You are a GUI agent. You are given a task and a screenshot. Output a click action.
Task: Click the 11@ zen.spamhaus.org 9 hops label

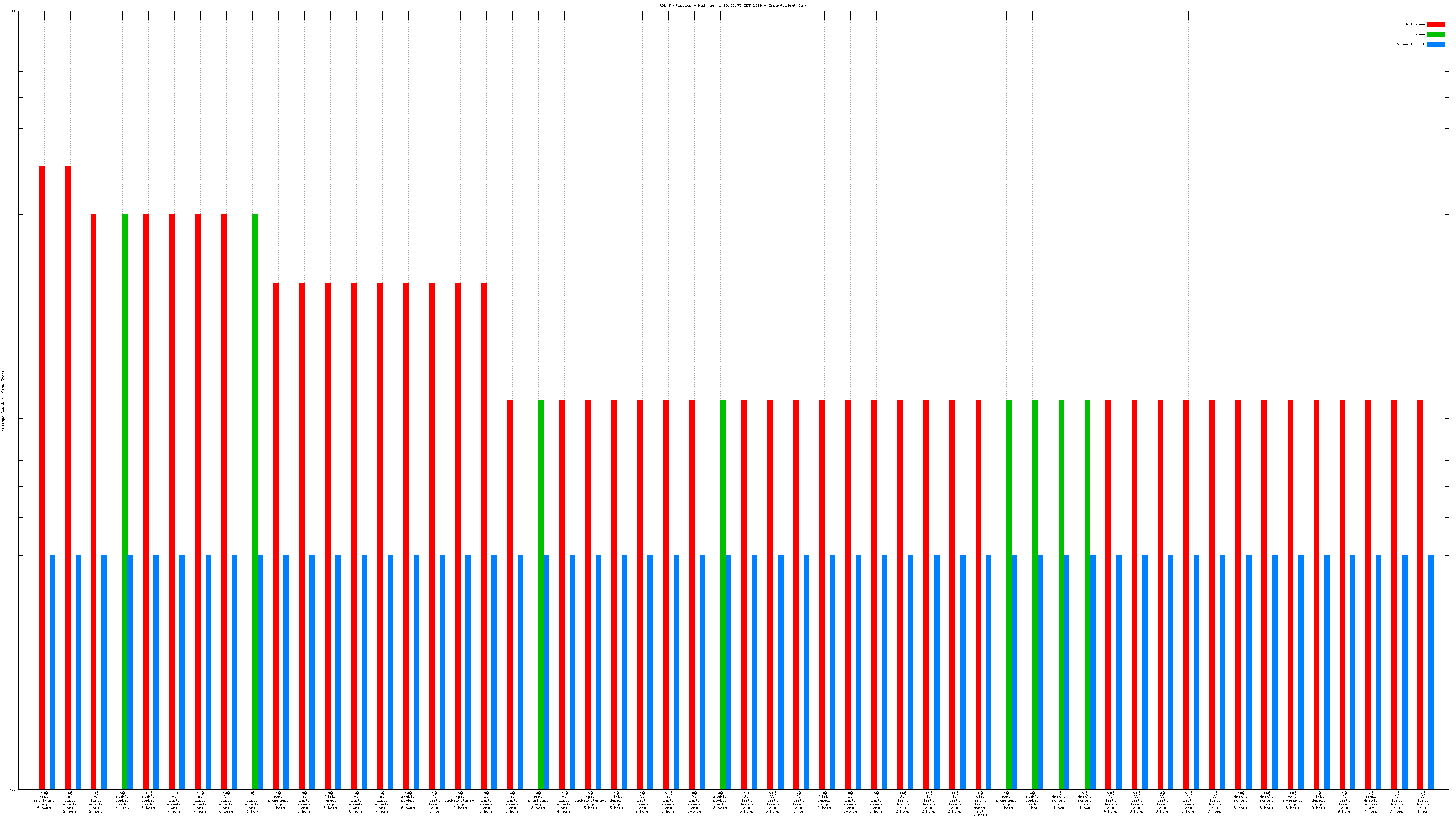point(44,800)
